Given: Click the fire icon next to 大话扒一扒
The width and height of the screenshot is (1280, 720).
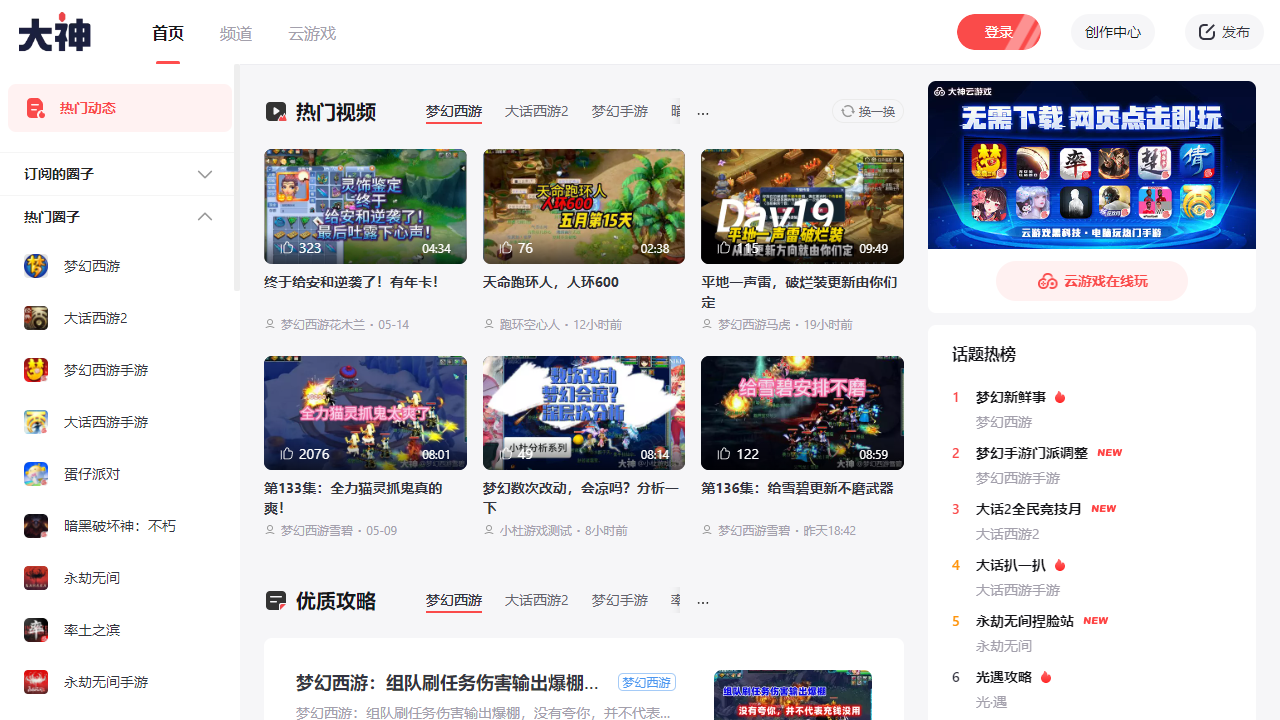Looking at the screenshot, I should pyautogui.click(x=1060, y=565).
